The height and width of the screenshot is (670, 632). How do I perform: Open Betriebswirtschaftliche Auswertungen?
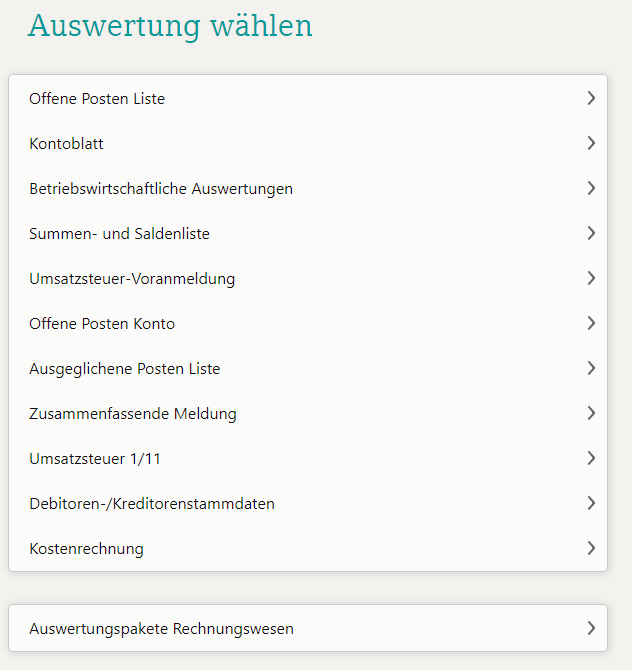(x=161, y=189)
